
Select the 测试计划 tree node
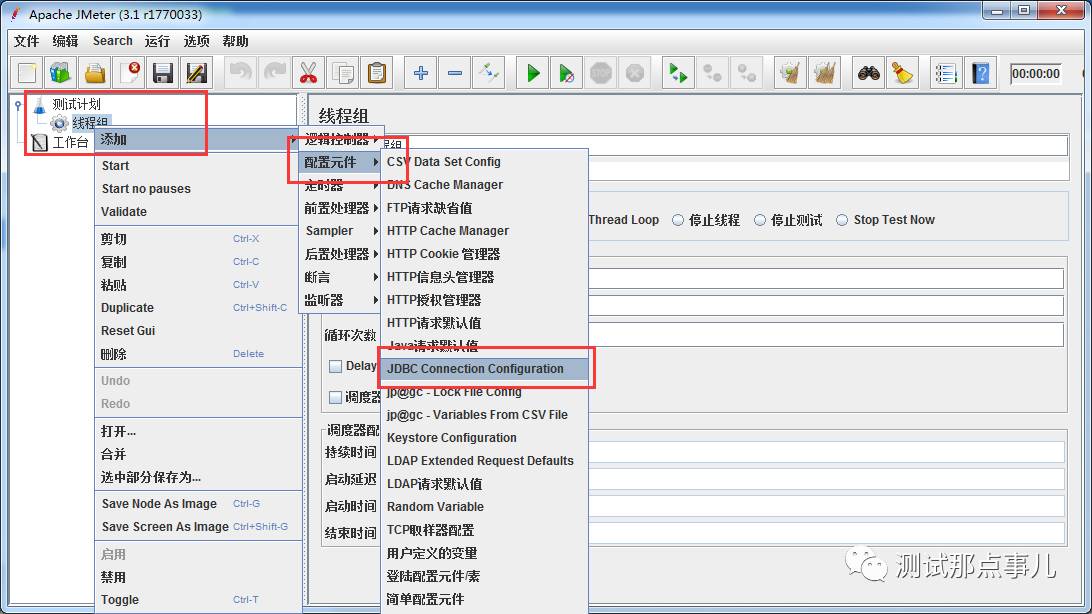(x=76, y=104)
